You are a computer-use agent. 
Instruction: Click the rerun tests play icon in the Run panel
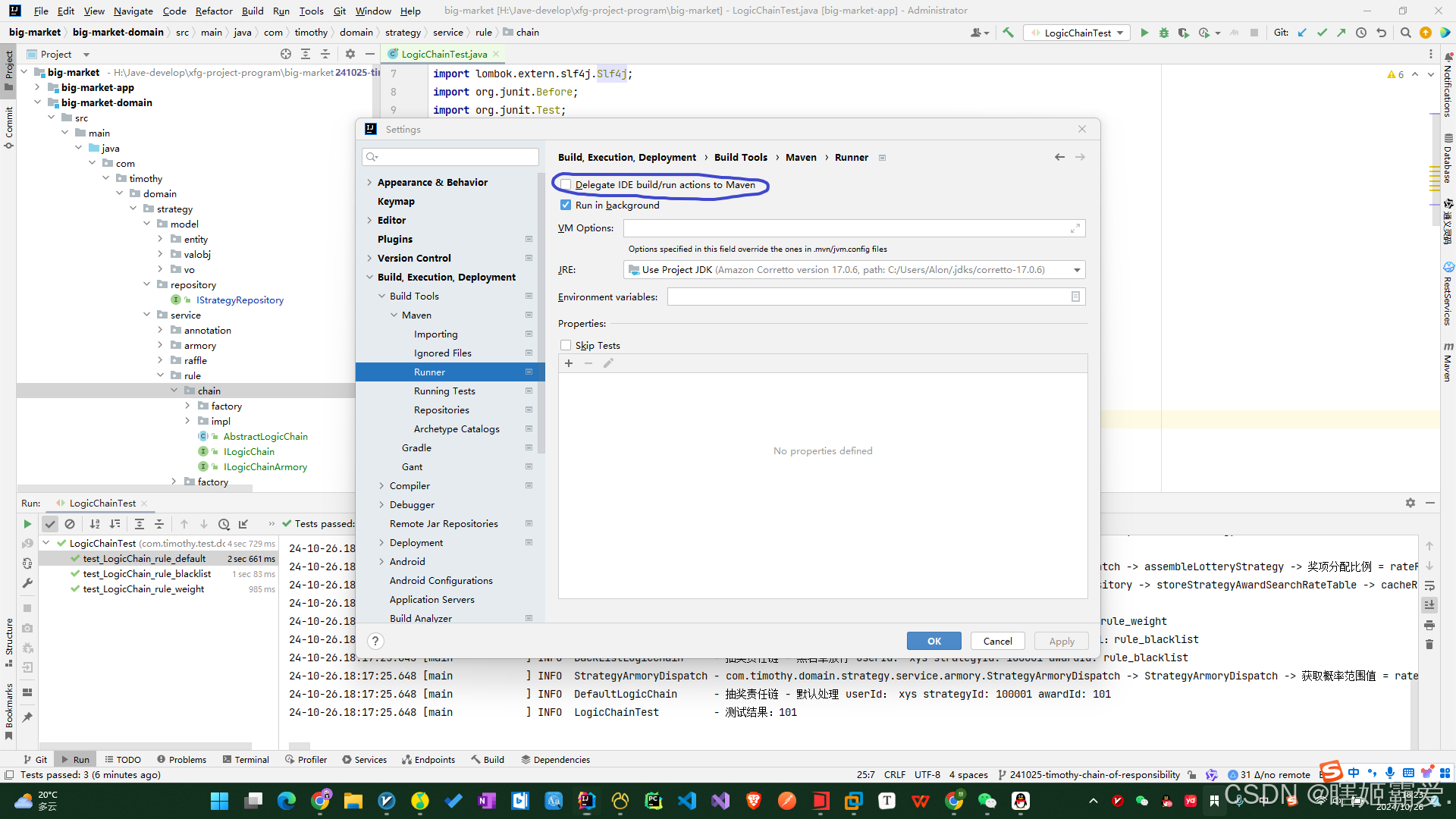click(27, 524)
